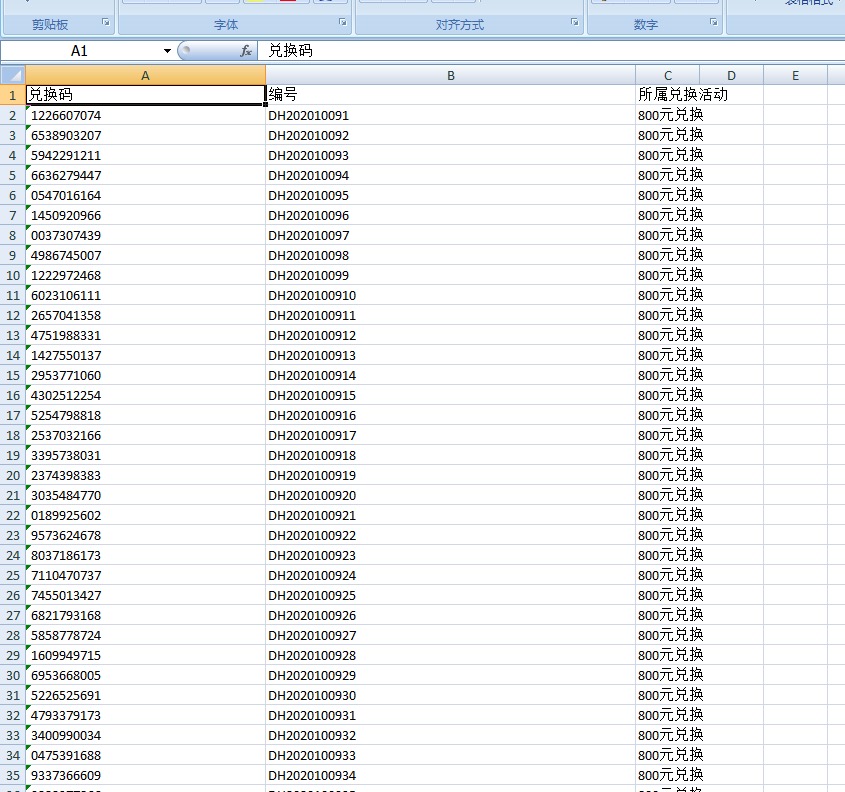845x792 pixels.
Task: Select the row 25 header
Action: [12, 575]
